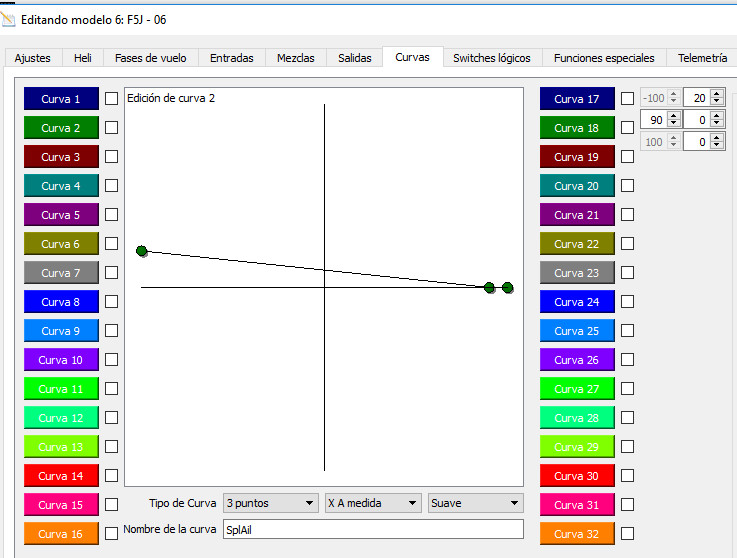Toggle the Curva 17 checkbox
This screenshot has width=737, height=558.
tap(627, 99)
